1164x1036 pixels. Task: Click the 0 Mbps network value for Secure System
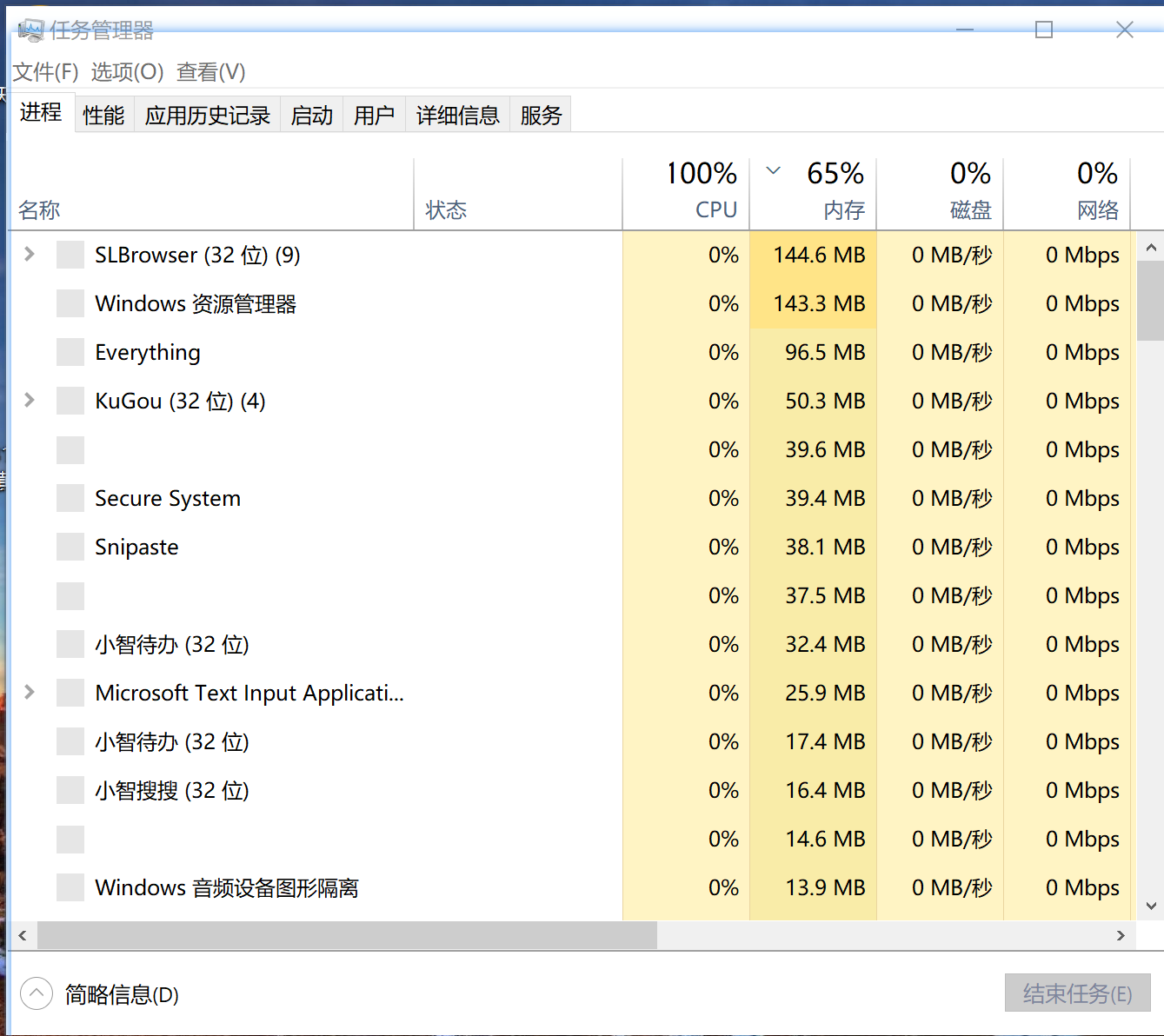pyautogui.click(x=1083, y=498)
